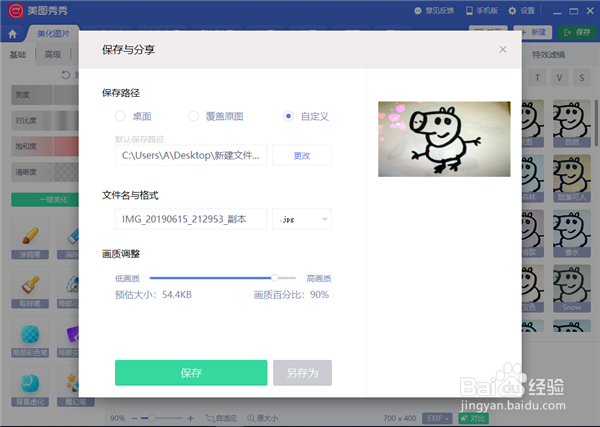Click the 饱和度 saturation slider

click(x=45, y=146)
